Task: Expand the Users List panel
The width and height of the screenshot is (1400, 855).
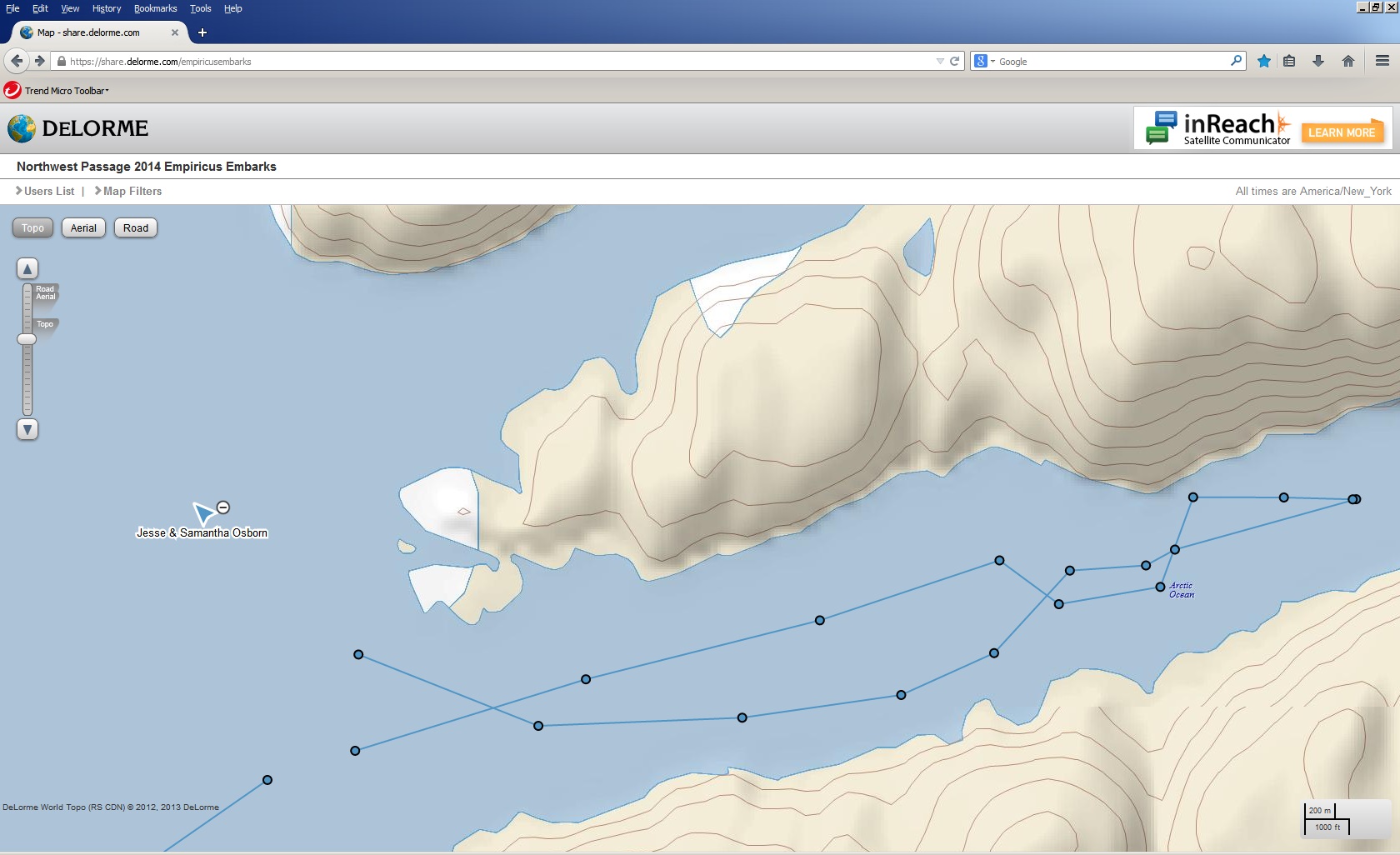Action: 46,191
